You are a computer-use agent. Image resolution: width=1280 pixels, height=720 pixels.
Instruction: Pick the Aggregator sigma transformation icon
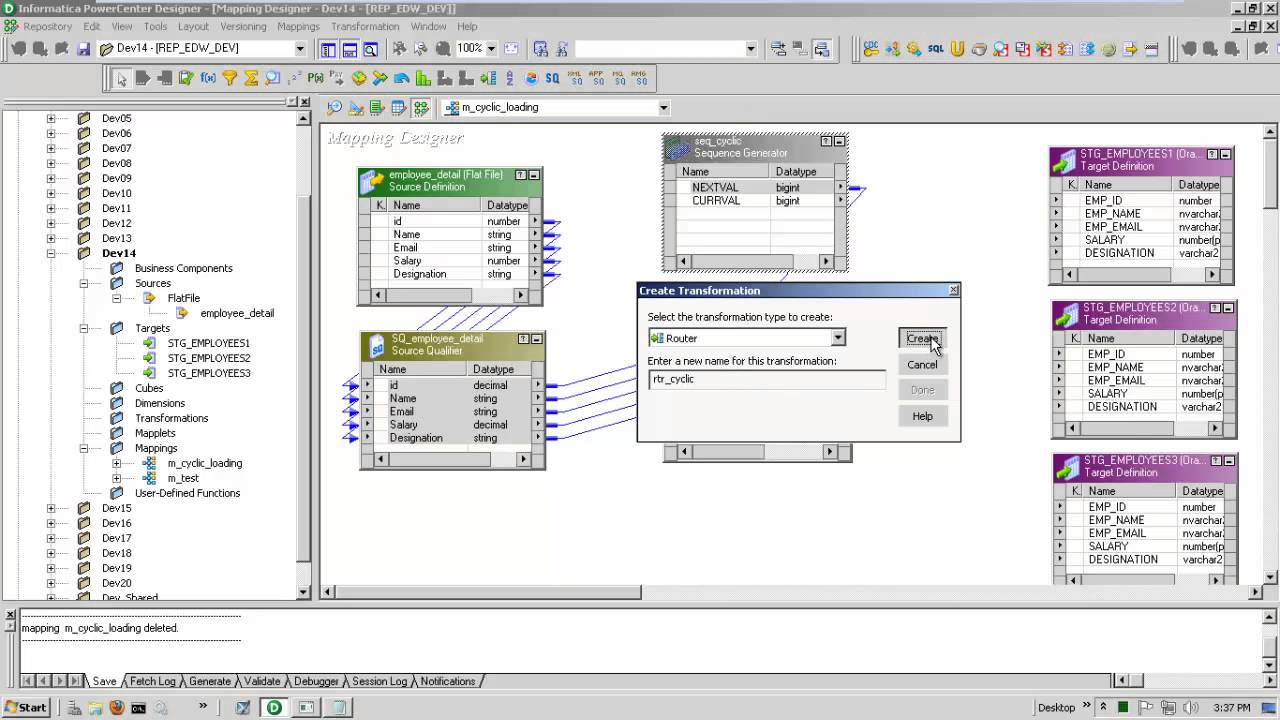[251, 78]
